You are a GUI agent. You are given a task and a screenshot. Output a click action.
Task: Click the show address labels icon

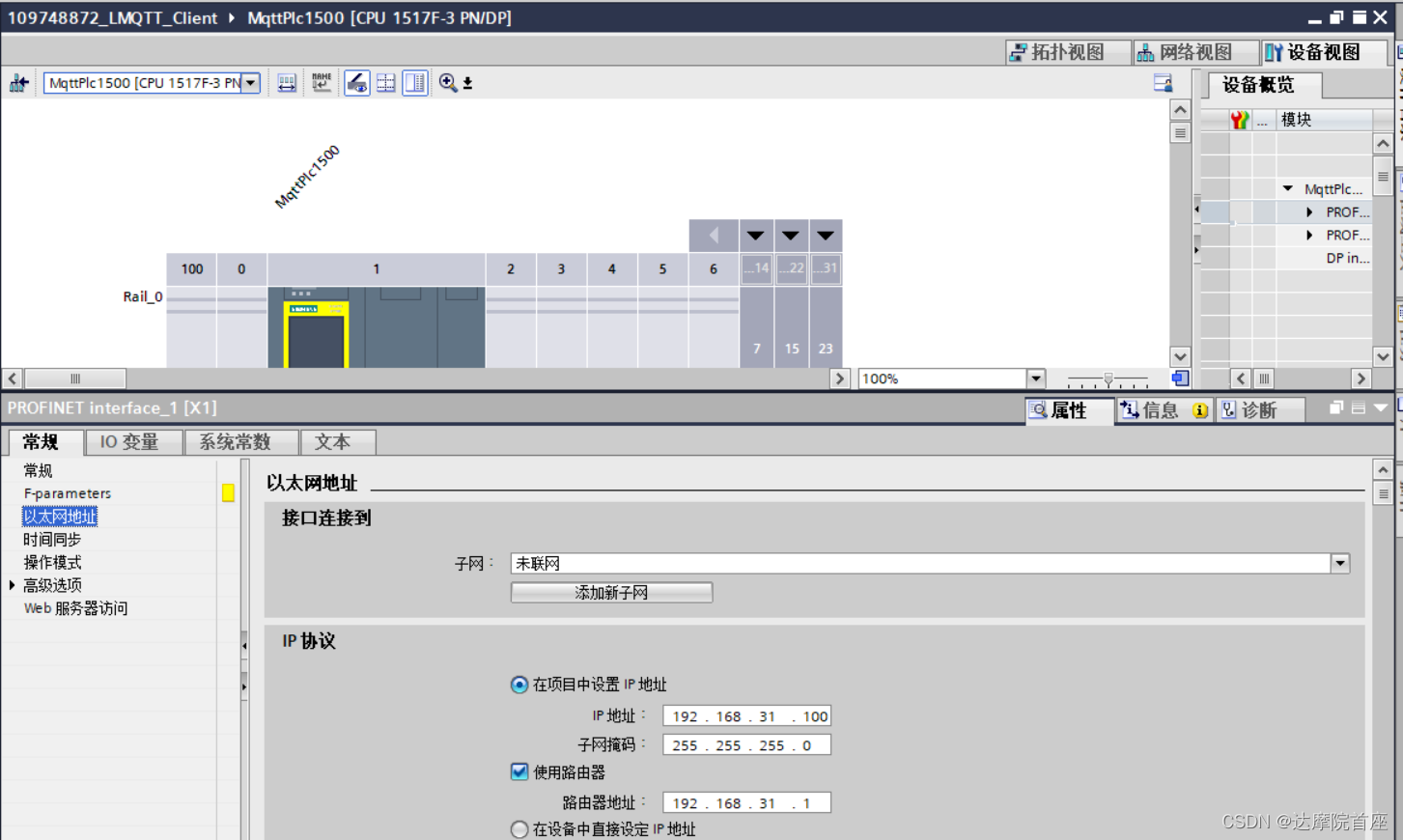287,83
